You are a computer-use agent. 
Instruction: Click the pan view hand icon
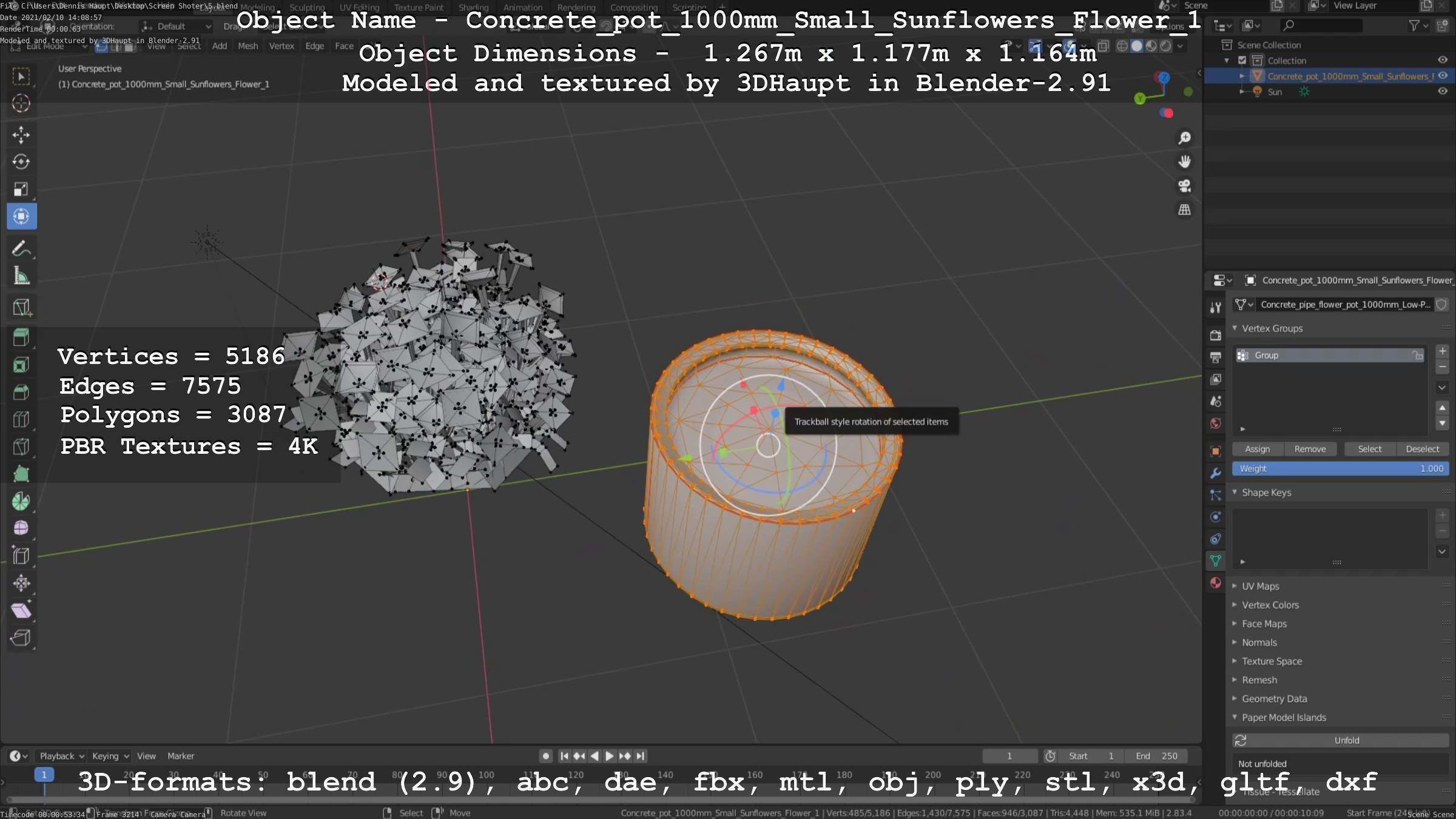(x=1184, y=162)
